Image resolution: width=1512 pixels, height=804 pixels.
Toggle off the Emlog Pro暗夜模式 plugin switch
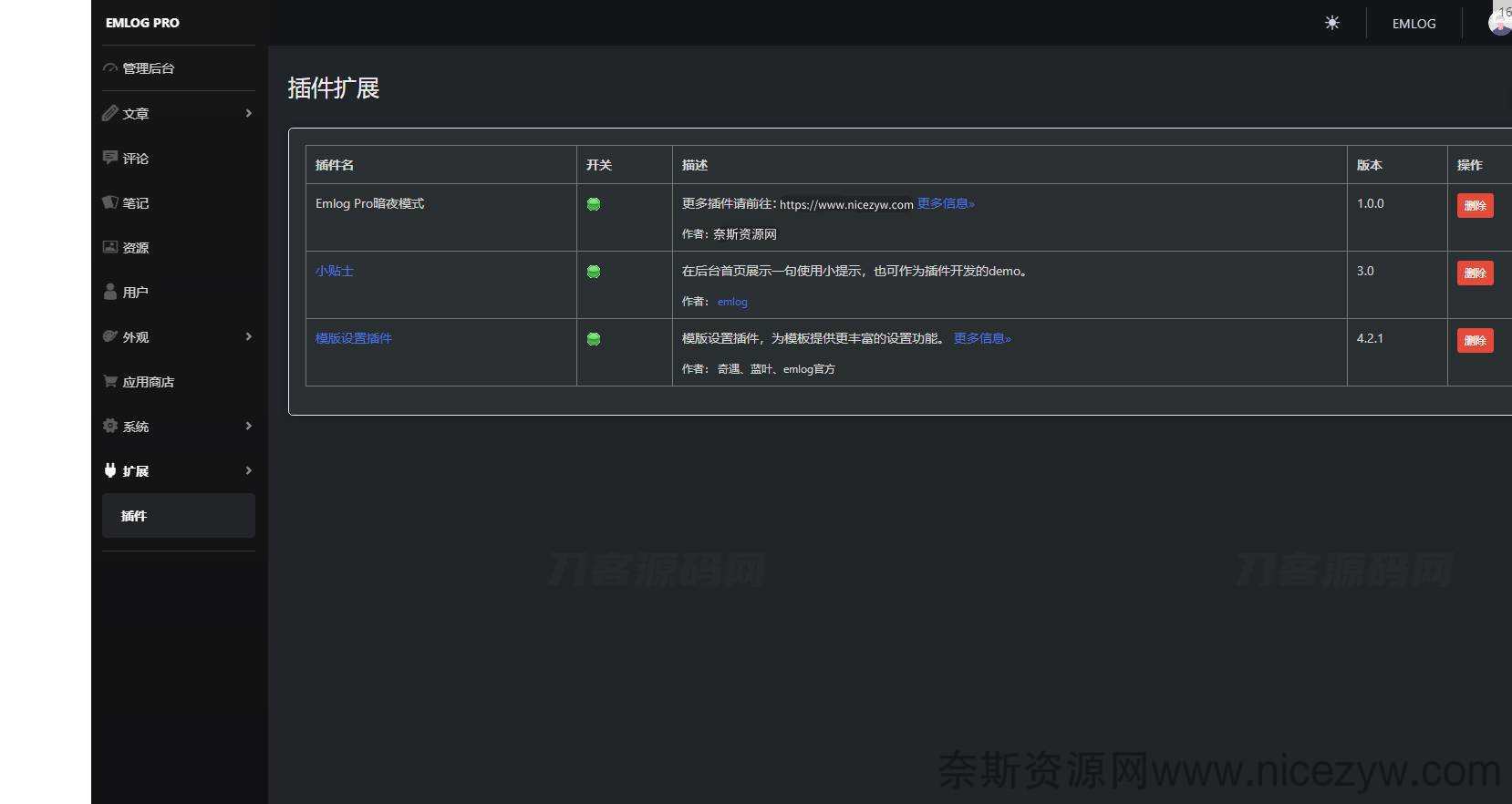[x=594, y=204]
